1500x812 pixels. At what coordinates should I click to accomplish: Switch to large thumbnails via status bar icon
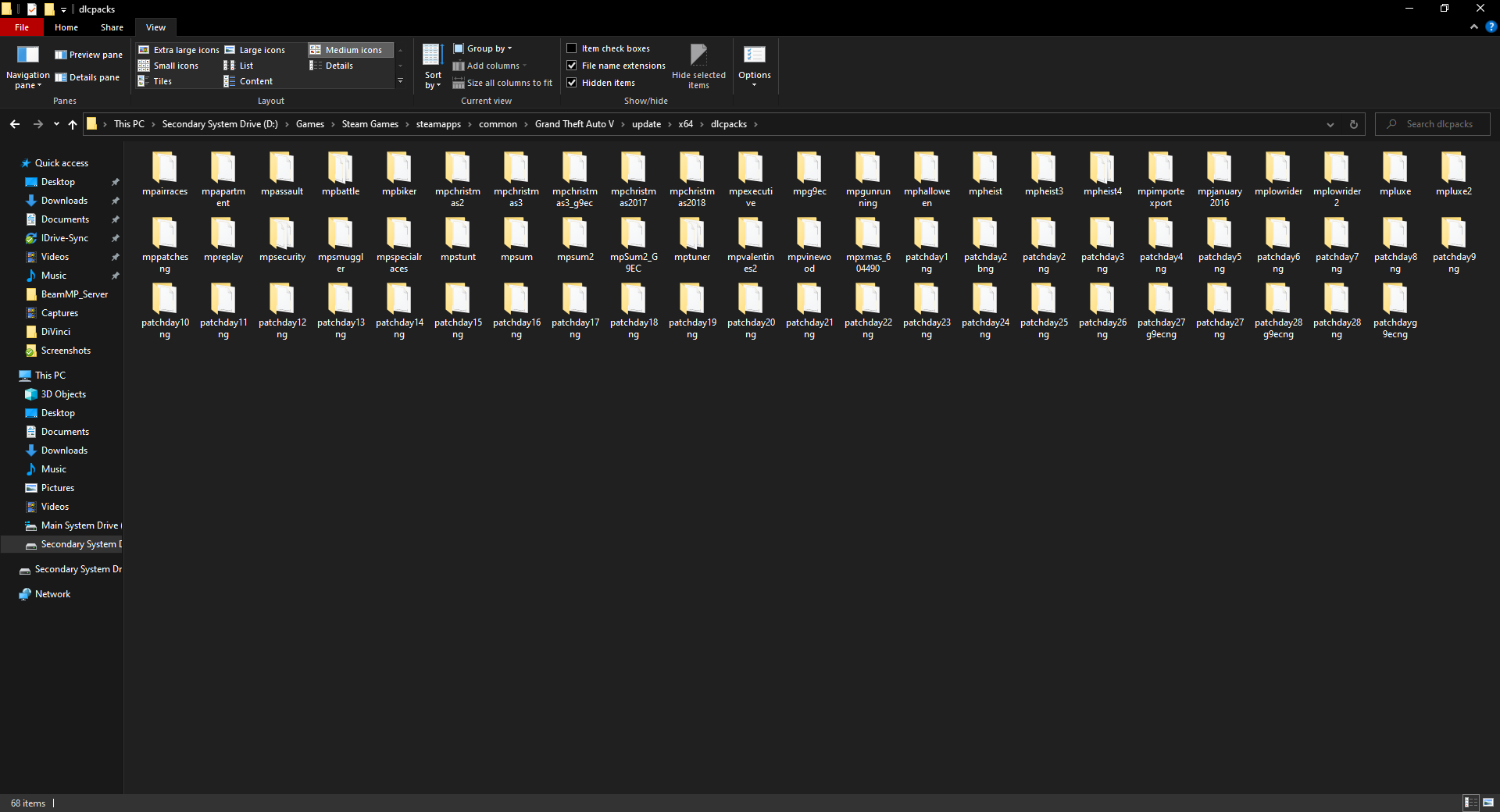coord(1488,803)
